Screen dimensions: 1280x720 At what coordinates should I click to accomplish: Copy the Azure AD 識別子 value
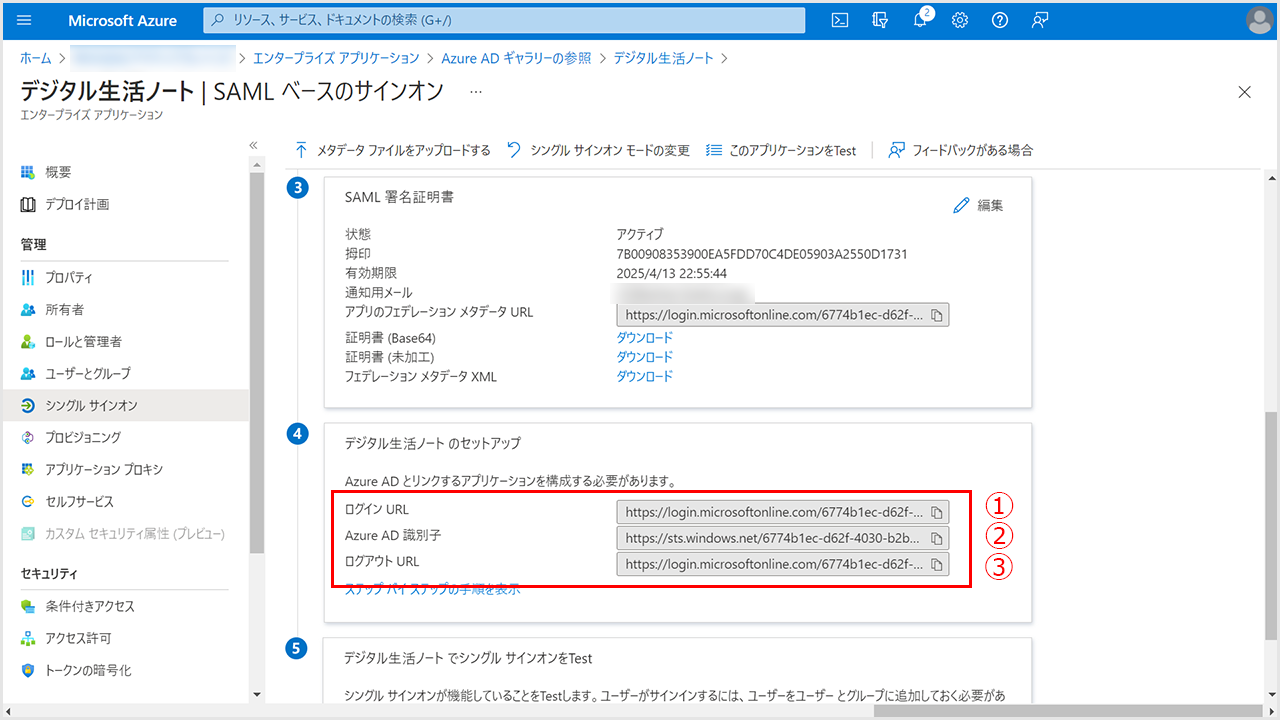937,539
